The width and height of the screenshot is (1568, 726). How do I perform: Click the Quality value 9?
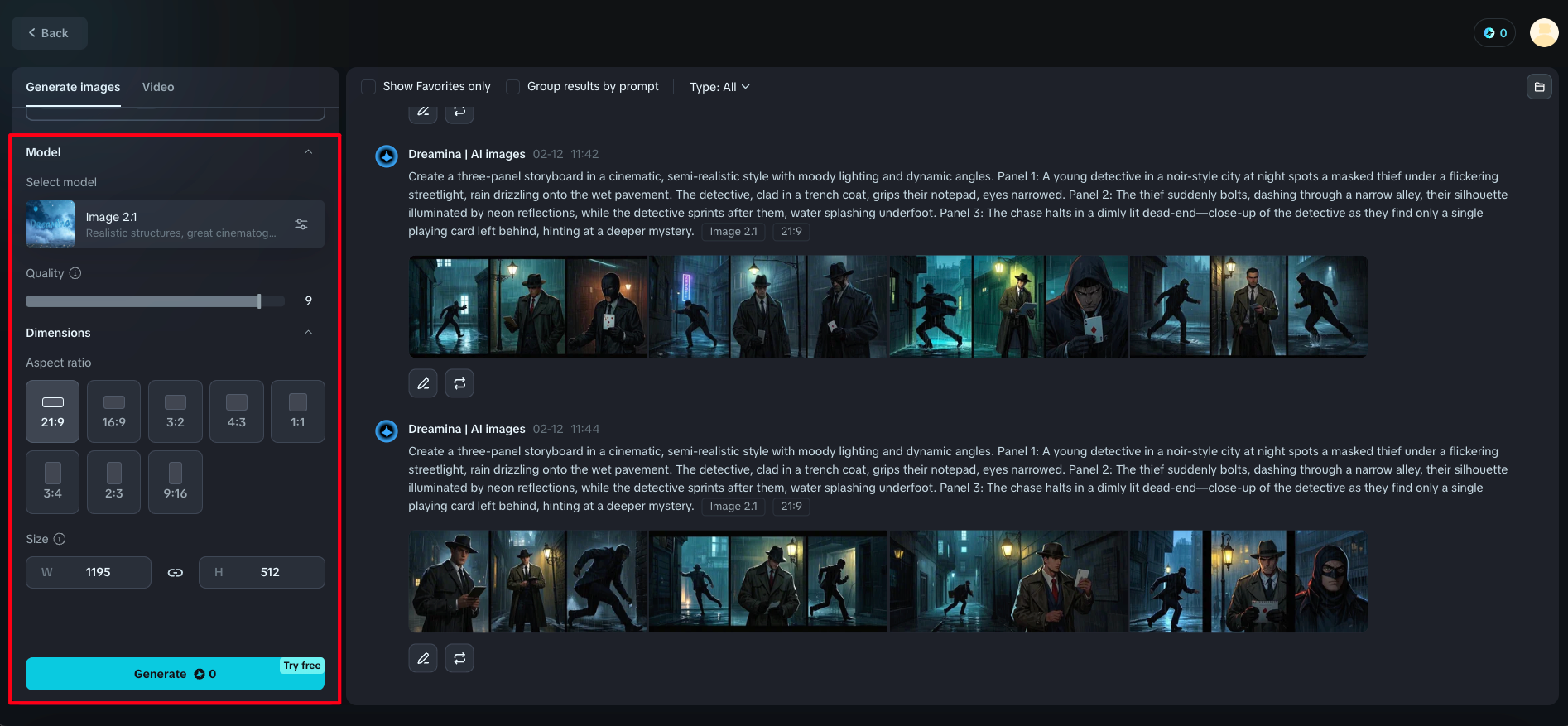point(309,300)
